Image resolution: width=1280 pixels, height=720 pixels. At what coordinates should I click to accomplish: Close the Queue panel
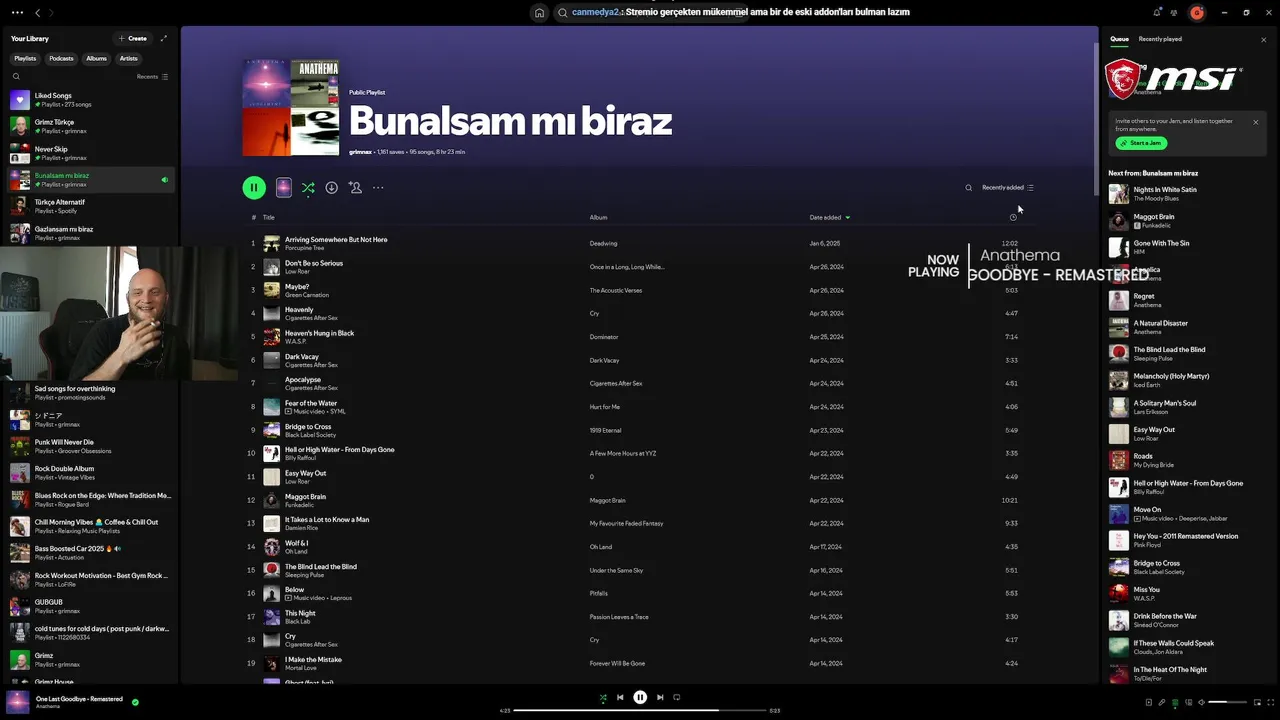(x=1263, y=39)
